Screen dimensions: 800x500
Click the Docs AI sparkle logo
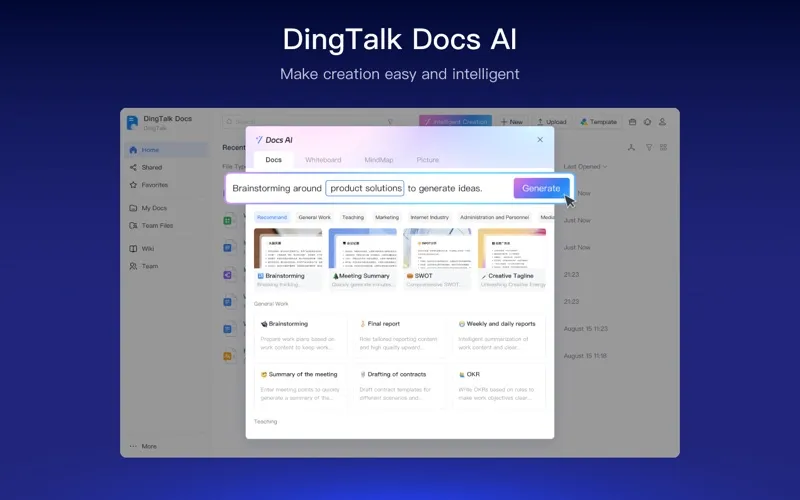coord(259,140)
